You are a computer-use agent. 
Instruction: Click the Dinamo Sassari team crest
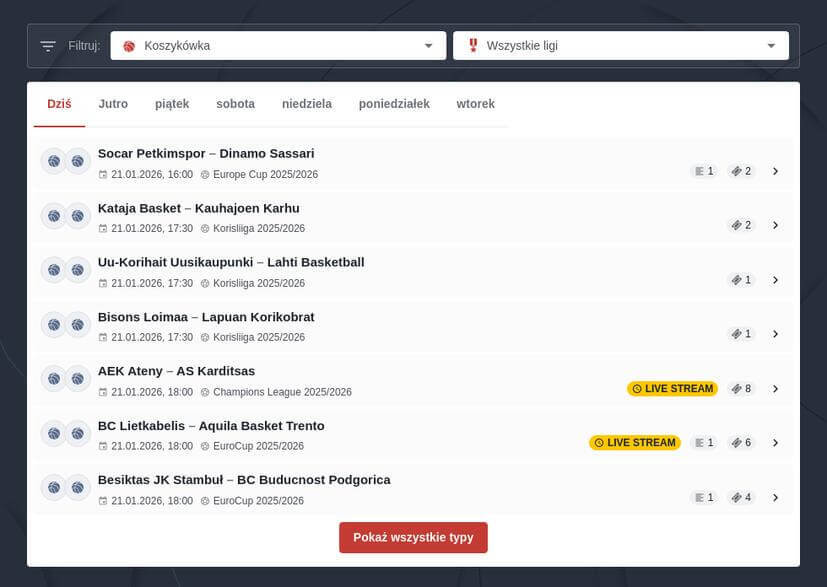(x=78, y=160)
